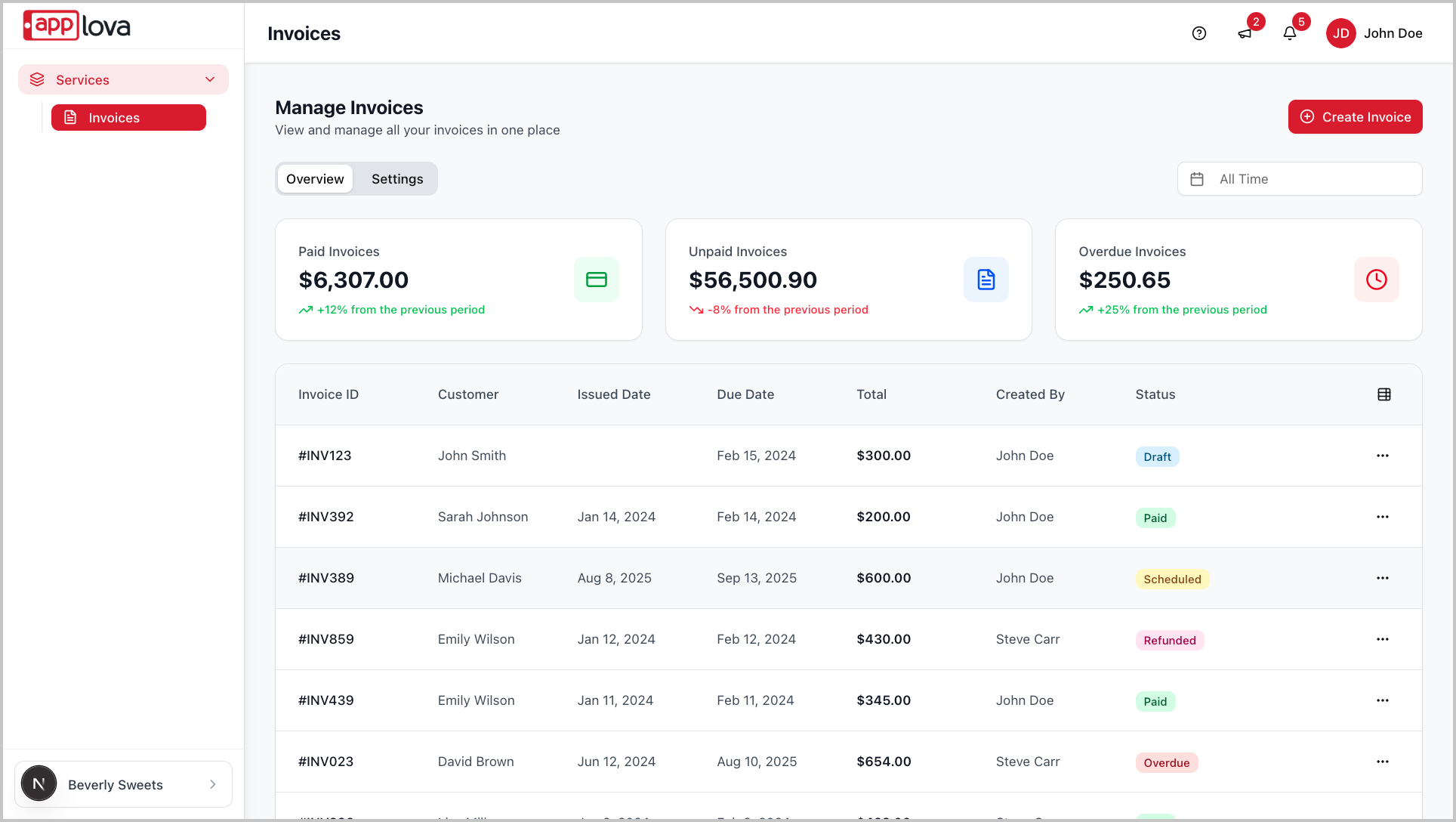The image size is (1456, 822).
Task: Click the applova logo
Action: point(77,26)
